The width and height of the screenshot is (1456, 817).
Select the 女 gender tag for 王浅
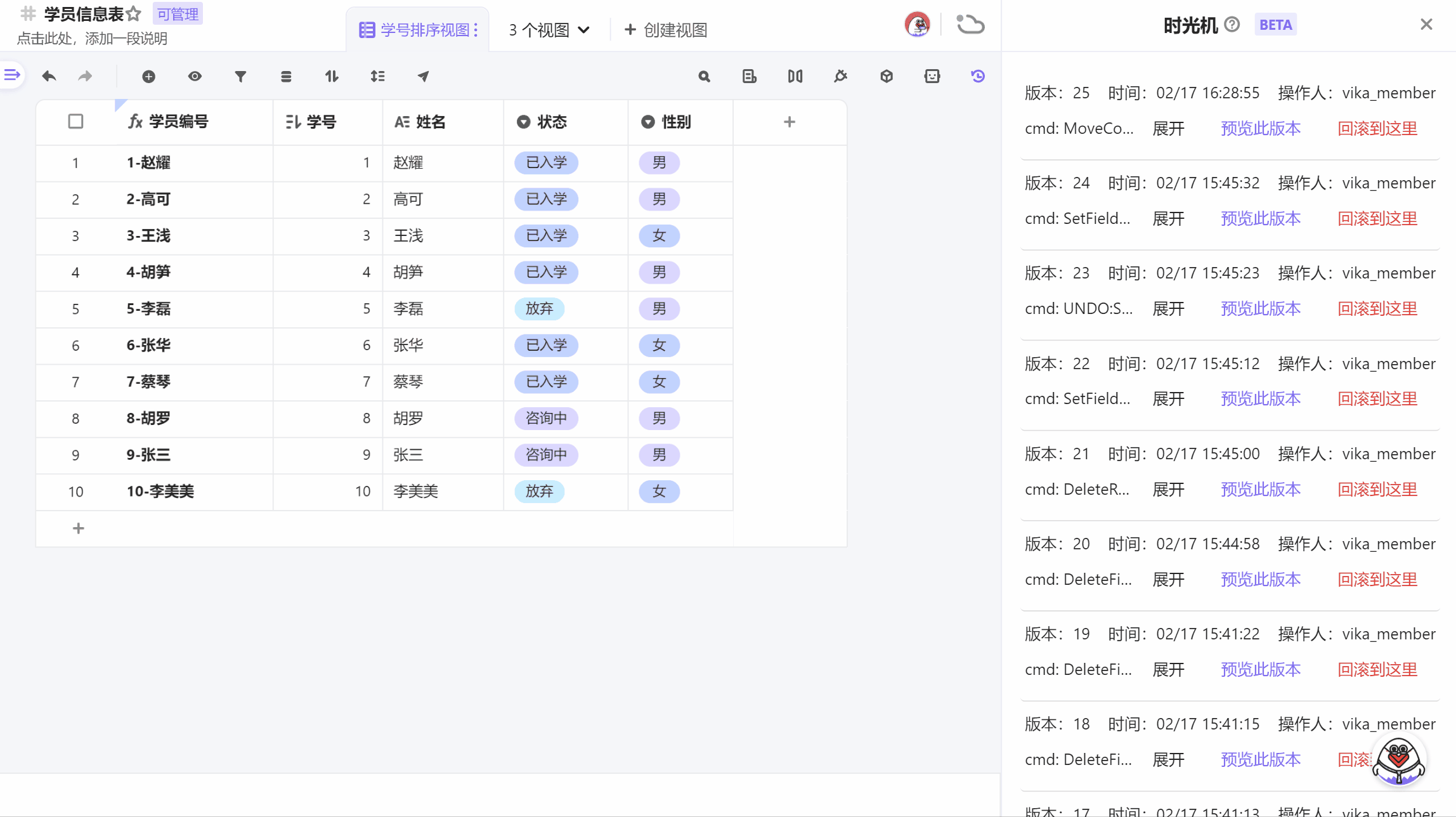(x=659, y=236)
